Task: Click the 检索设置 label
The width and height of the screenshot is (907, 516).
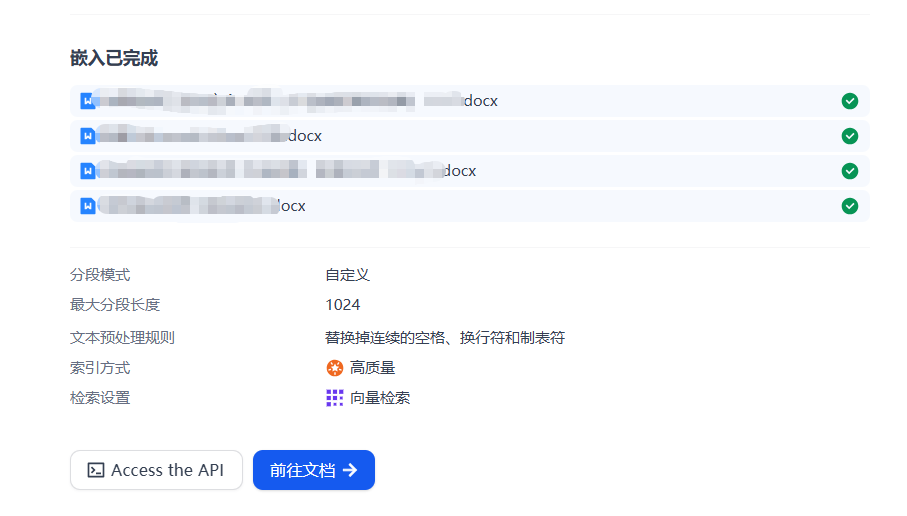Action: click(x=100, y=398)
